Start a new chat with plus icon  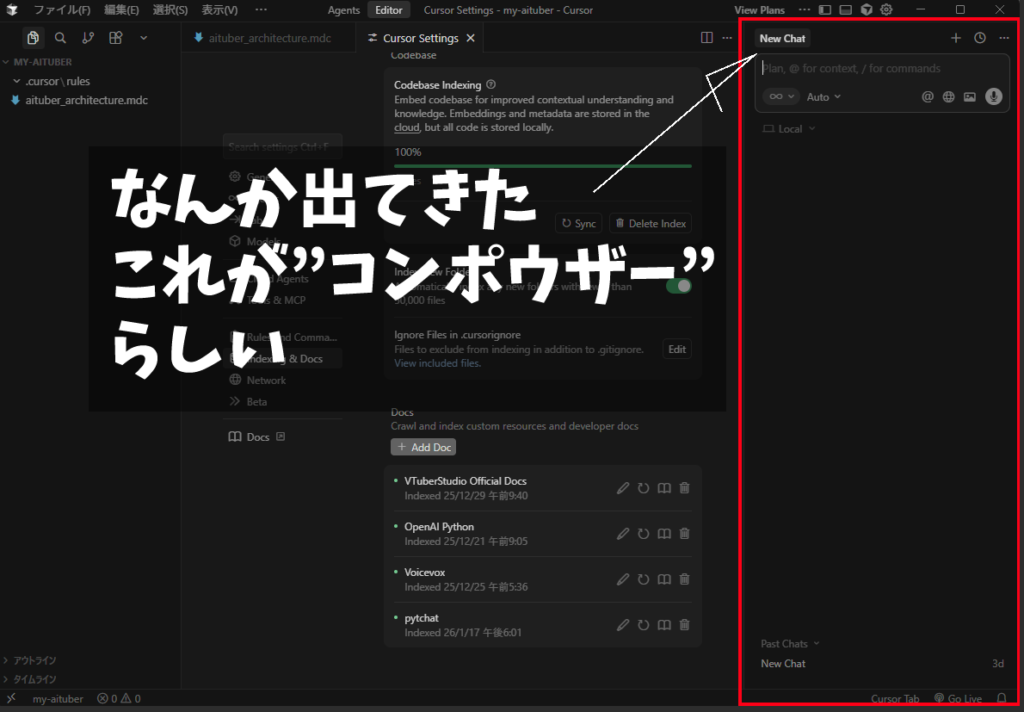955,38
